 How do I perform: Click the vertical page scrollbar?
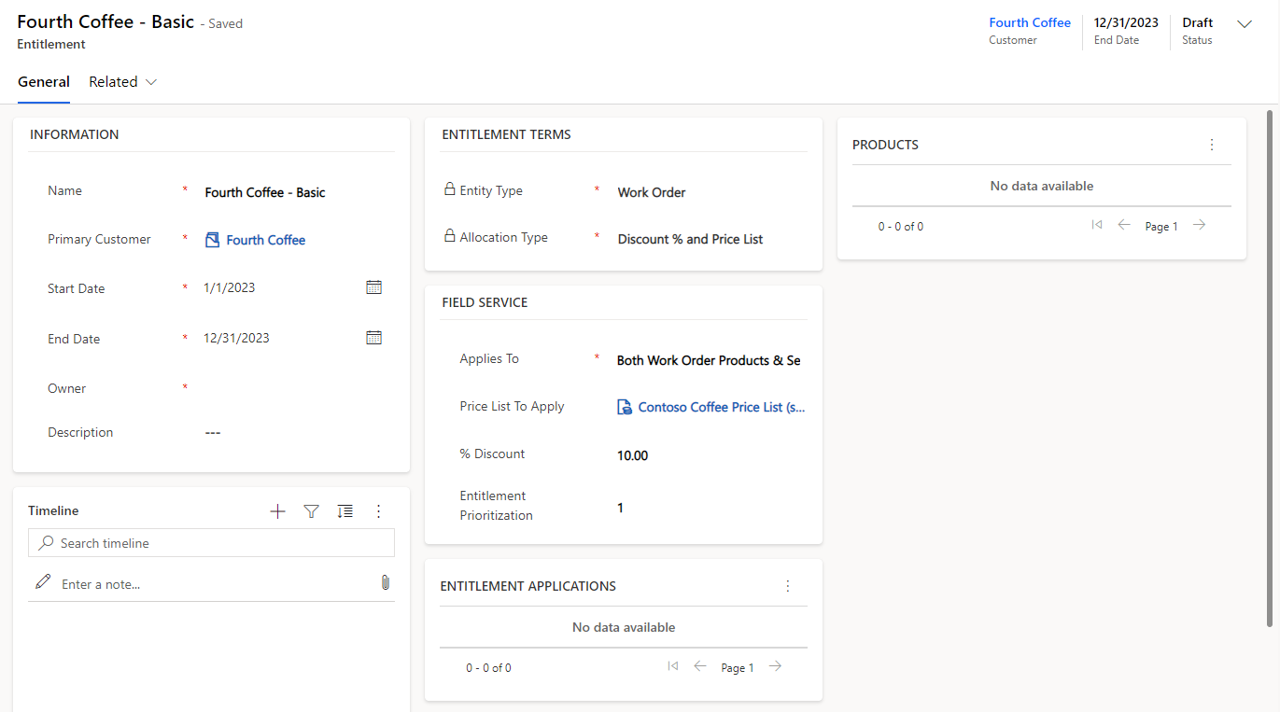(1270, 368)
